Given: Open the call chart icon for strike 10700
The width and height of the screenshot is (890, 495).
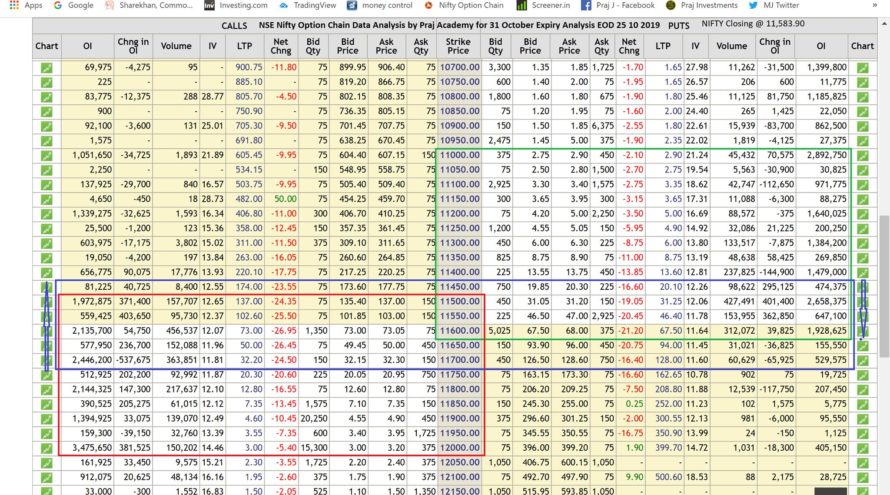Looking at the screenshot, I should point(47,68).
